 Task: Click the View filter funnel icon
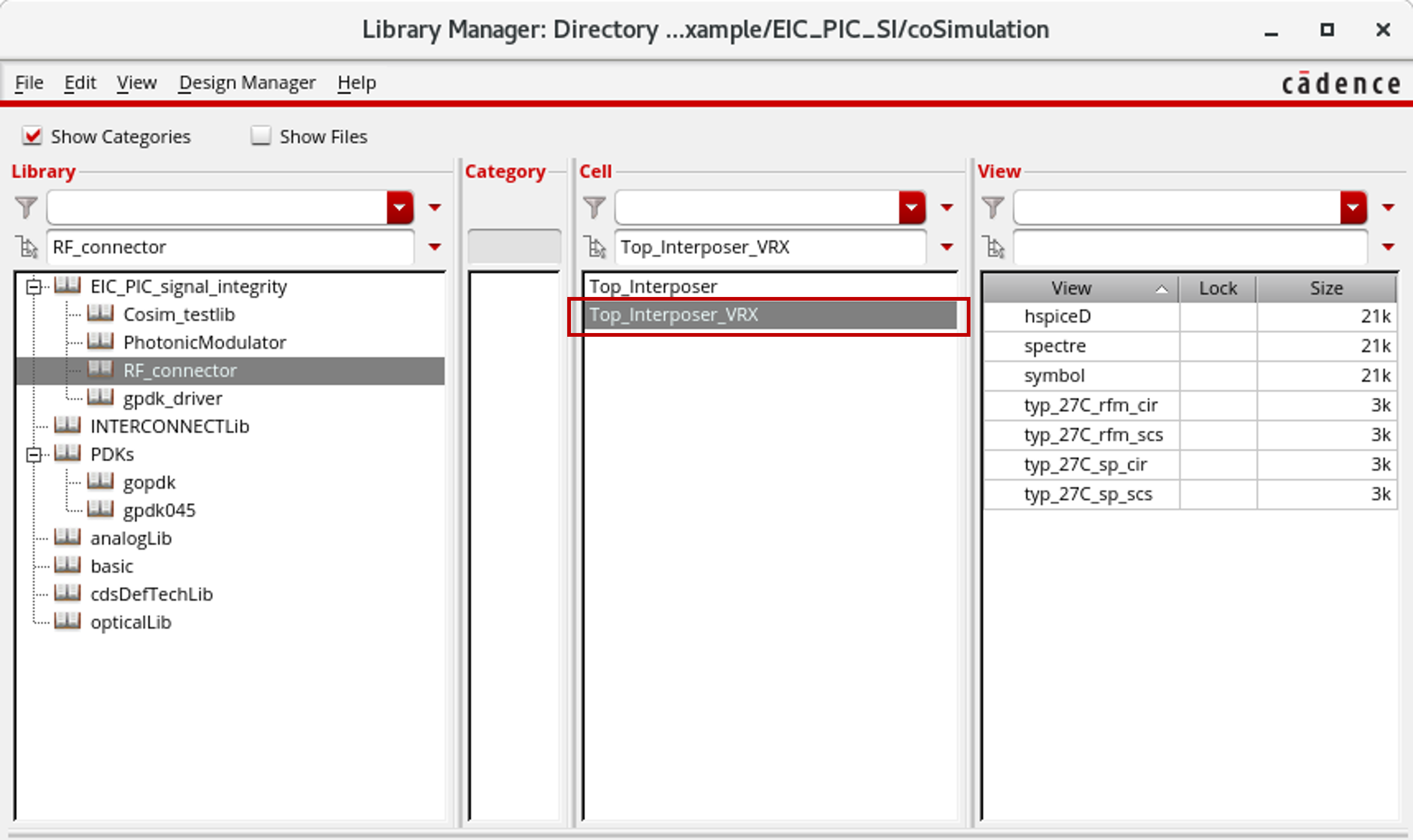pos(993,207)
